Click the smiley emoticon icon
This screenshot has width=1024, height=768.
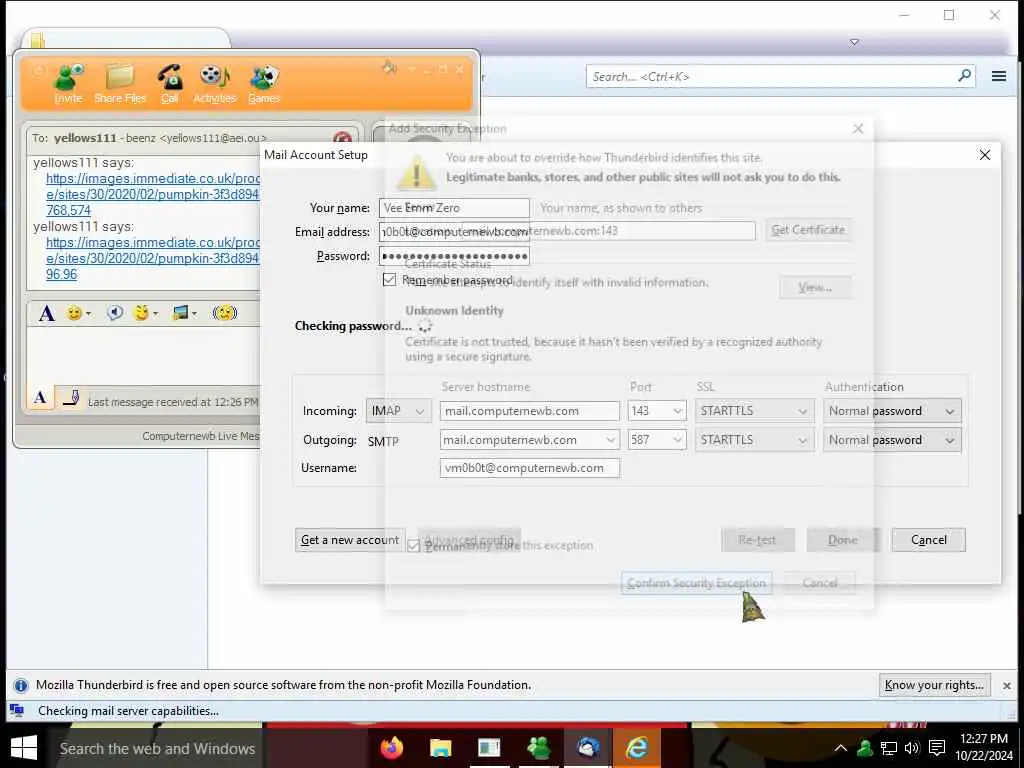[74, 313]
